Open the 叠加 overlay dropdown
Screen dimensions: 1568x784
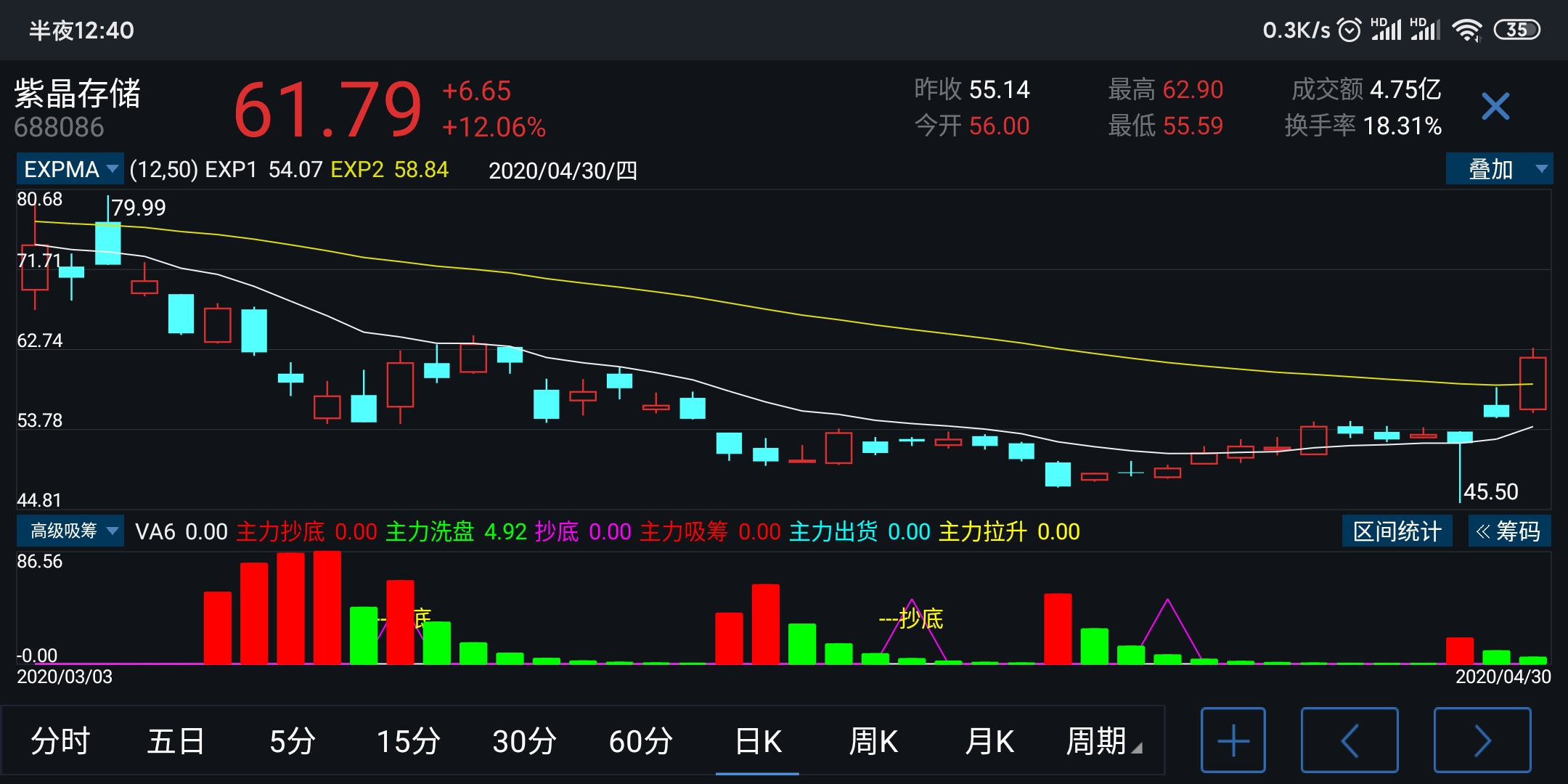1499,169
